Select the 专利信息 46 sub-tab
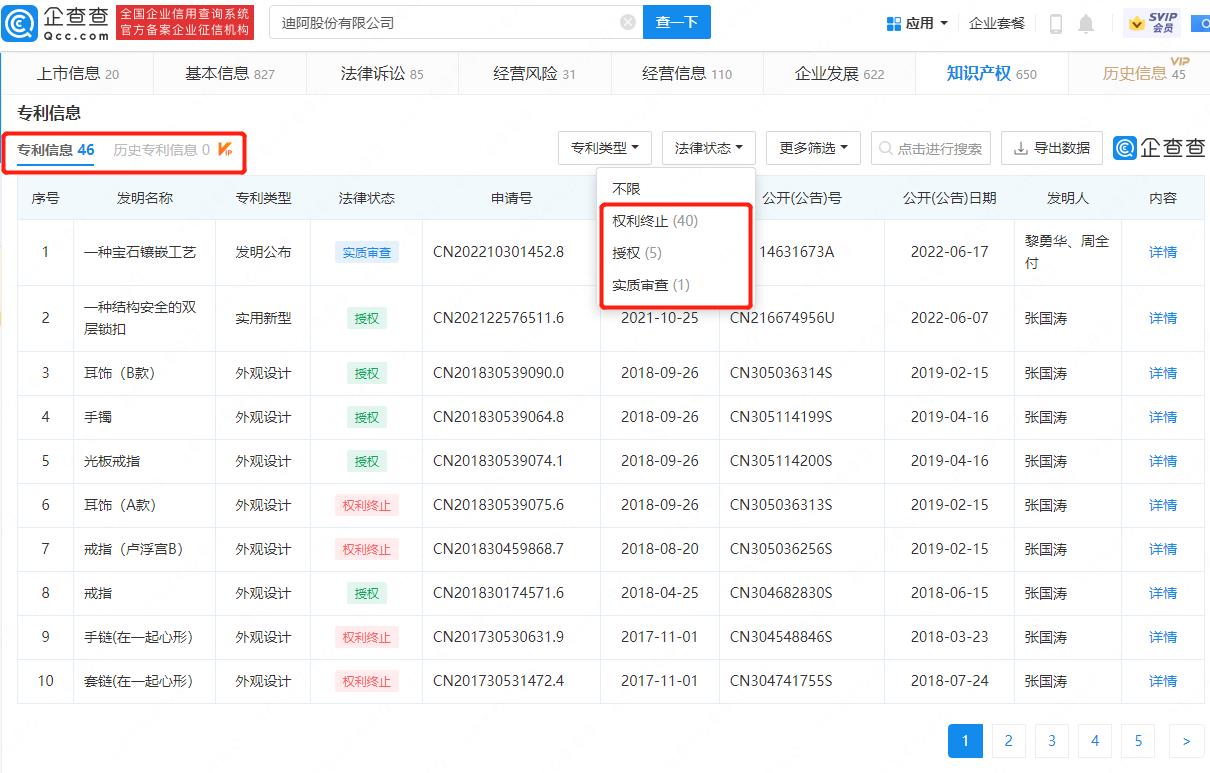1210x773 pixels. point(56,150)
